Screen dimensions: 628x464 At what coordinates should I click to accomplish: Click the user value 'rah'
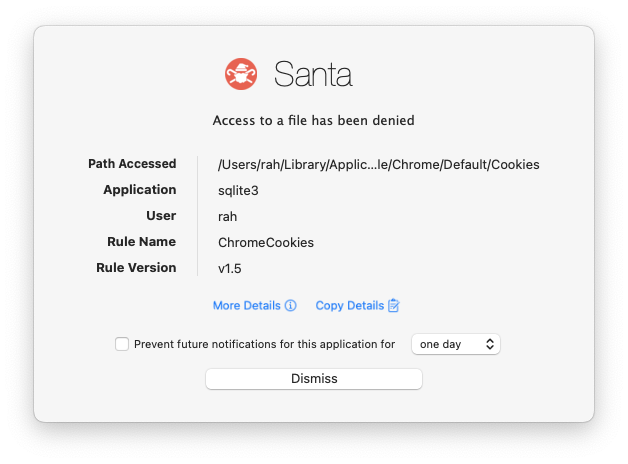click(x=229, y=216)
